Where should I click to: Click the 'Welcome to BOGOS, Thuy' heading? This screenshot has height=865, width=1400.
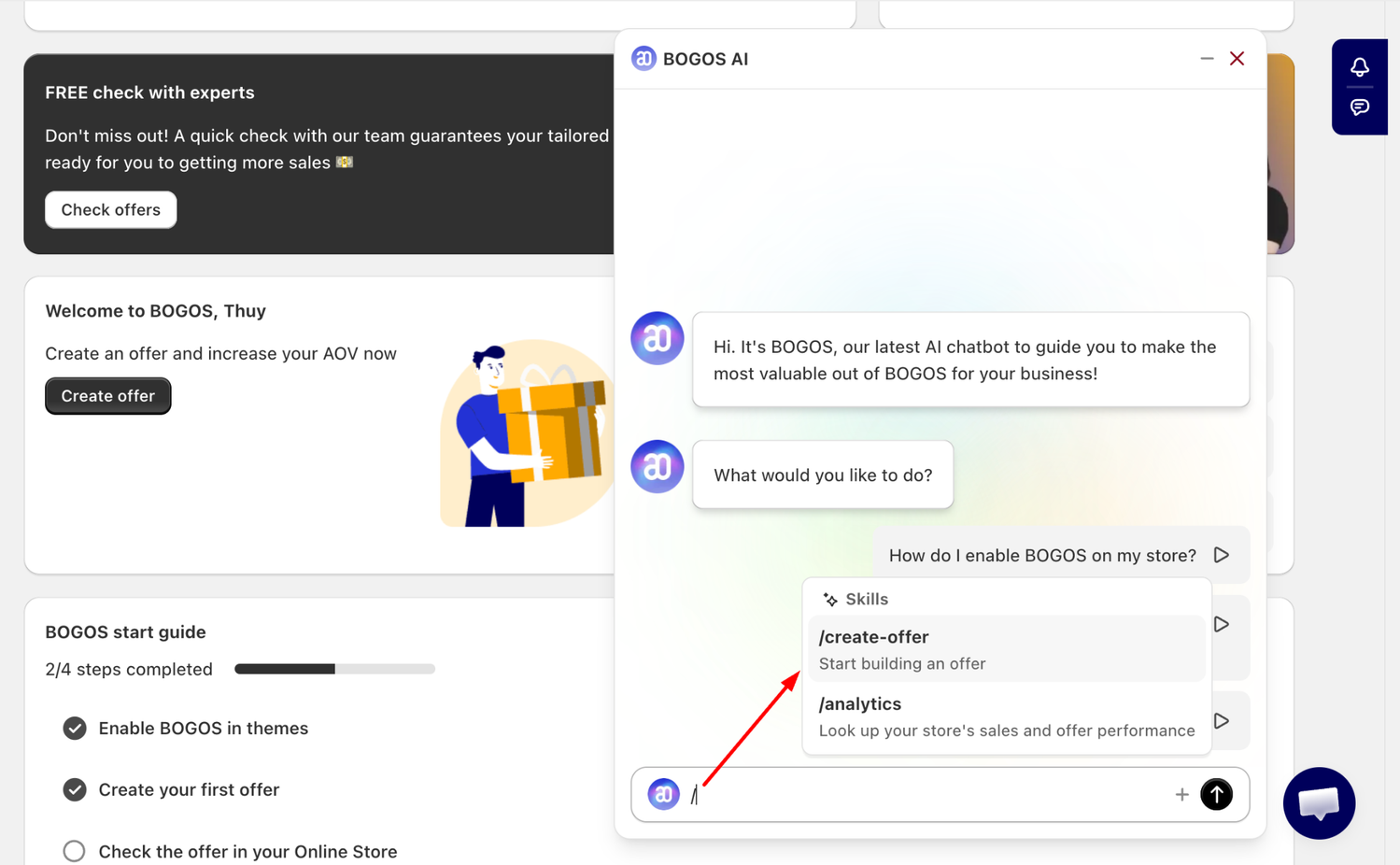tap(156, 311)
